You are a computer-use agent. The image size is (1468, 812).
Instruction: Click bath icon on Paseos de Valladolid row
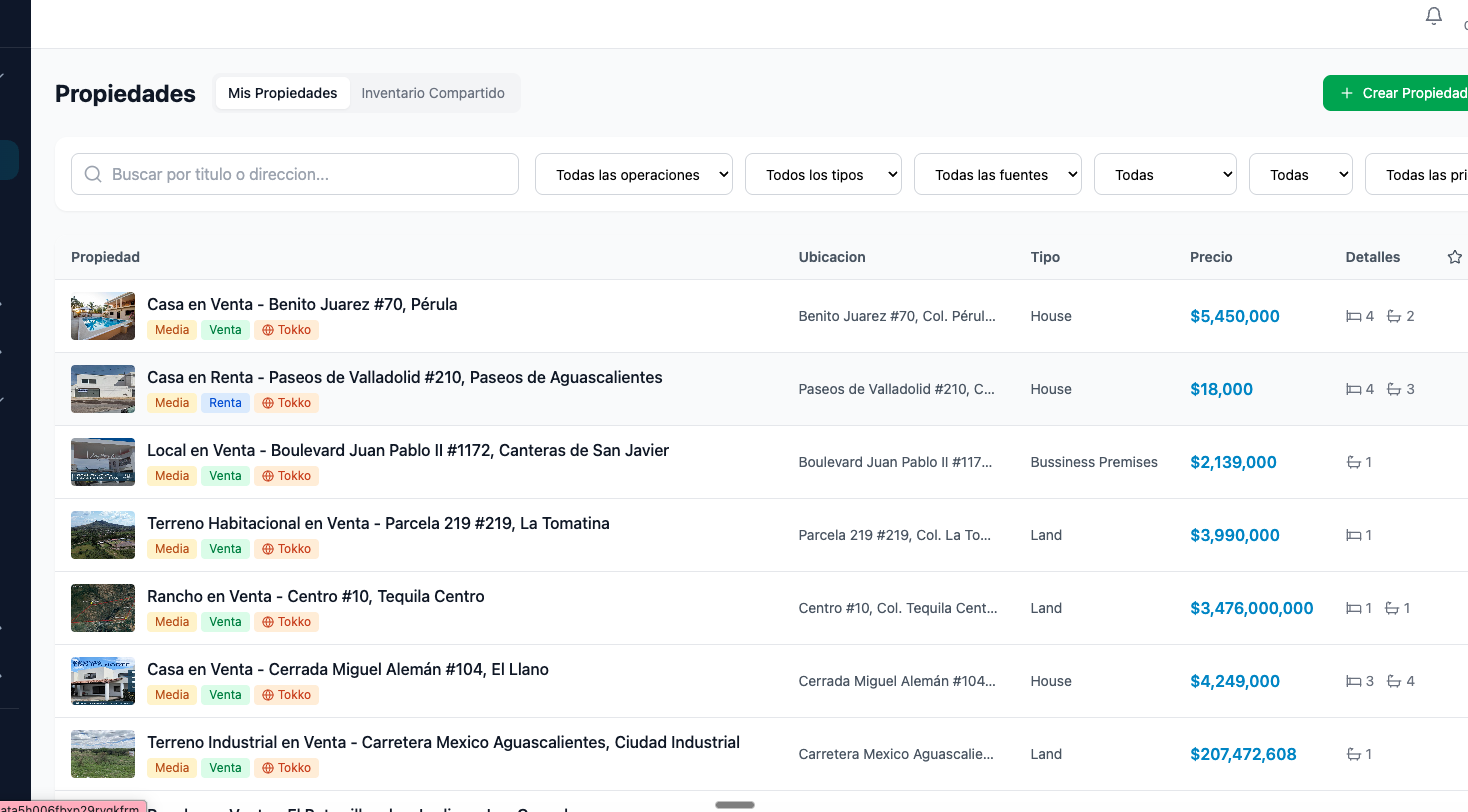[1393, 389]
